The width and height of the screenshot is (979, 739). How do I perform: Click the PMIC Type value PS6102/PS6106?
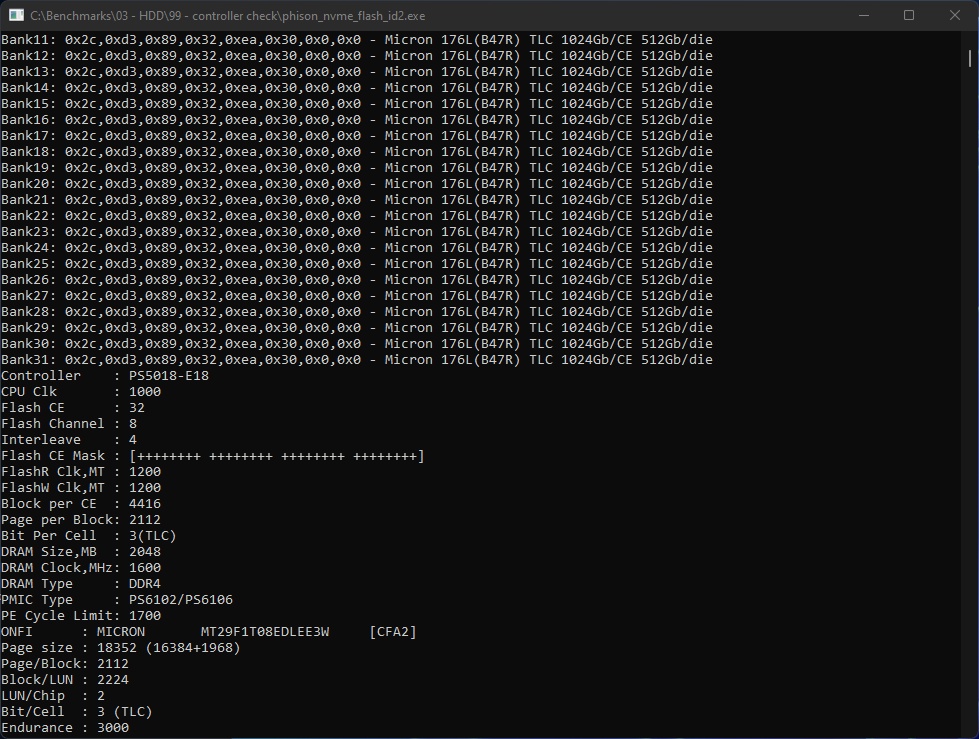pyautogui.click(x=181, y=600)
